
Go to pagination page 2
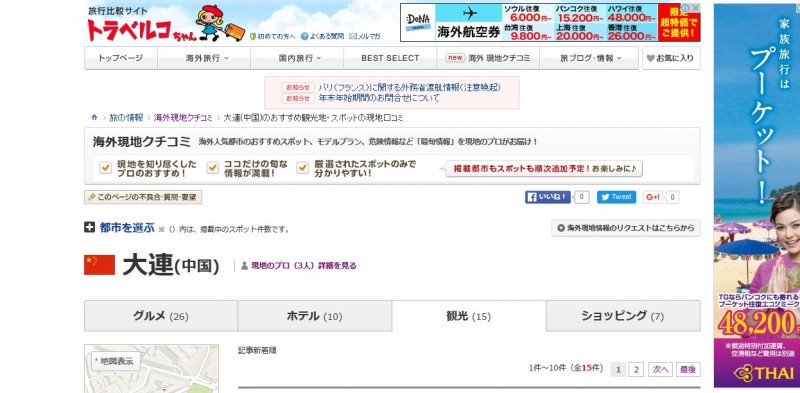tap(636, 370)
